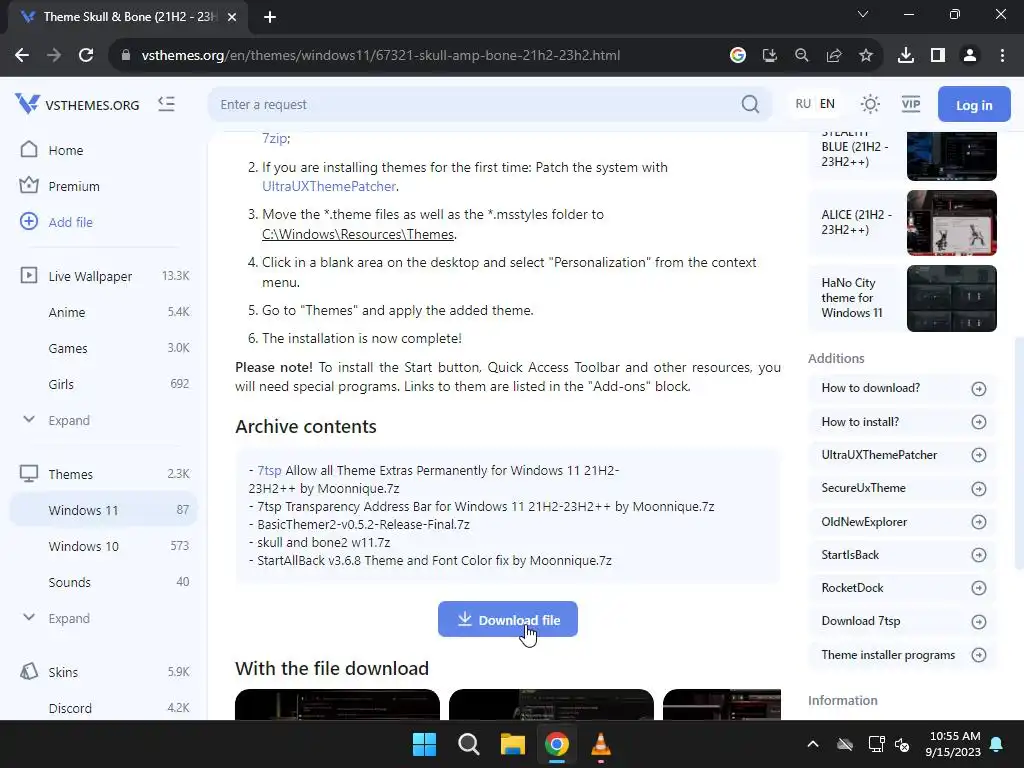Switch language to EN
Viewport: 1024px width, 768px height.
coord(827,104)
